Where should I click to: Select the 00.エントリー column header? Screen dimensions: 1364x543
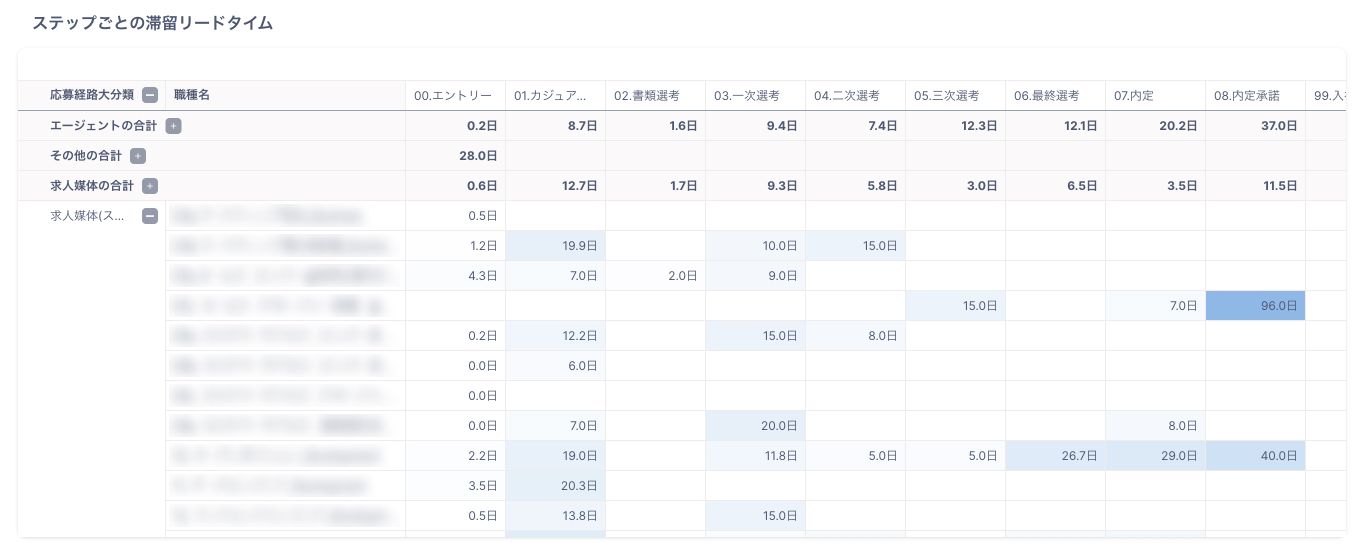point(453,96)
